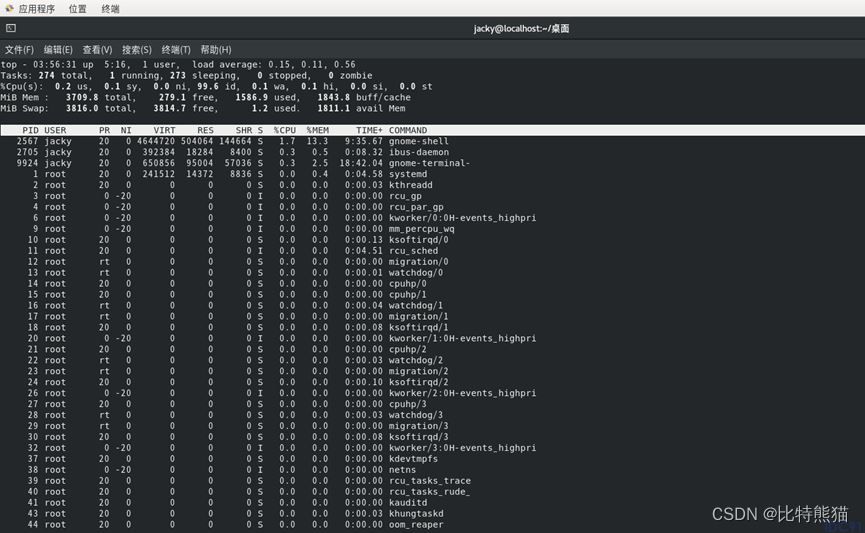
Task: Click the kthreadd process row
Action: coord(411,185)
